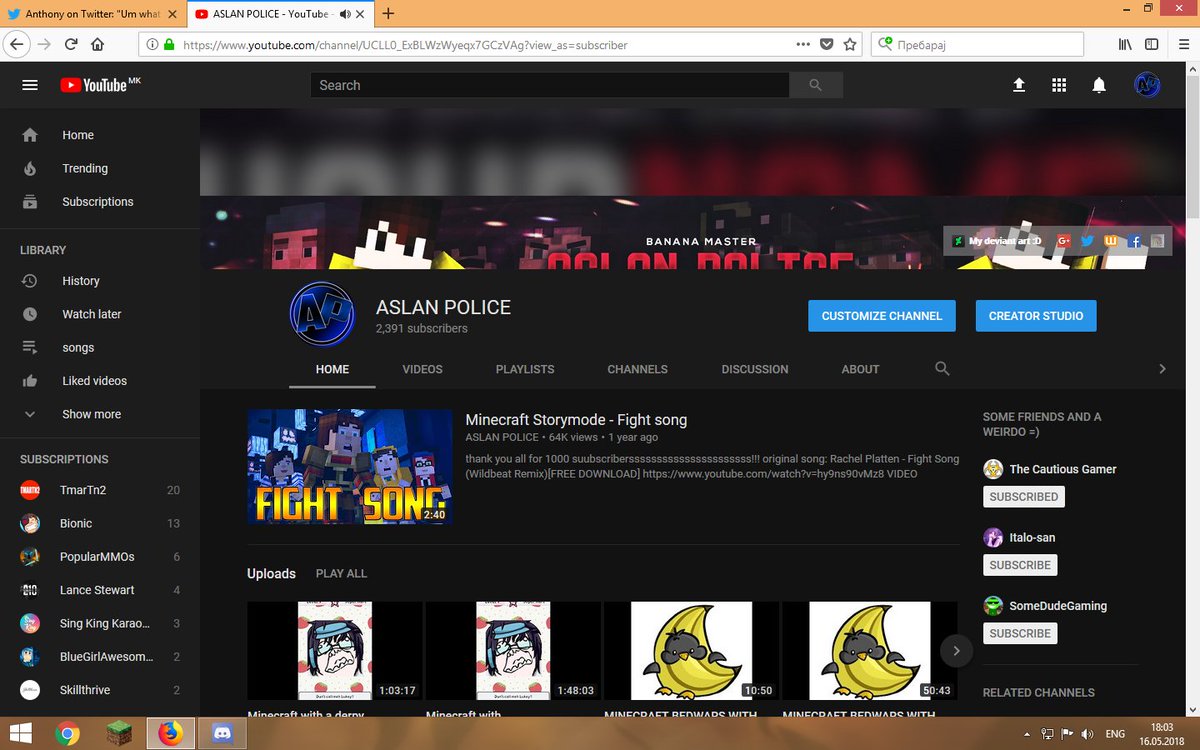Viewport: 1200px width, 750px height.
Task: Click the Minecraft Storymode - Fight song title
Action: click(x=576, y=420)
